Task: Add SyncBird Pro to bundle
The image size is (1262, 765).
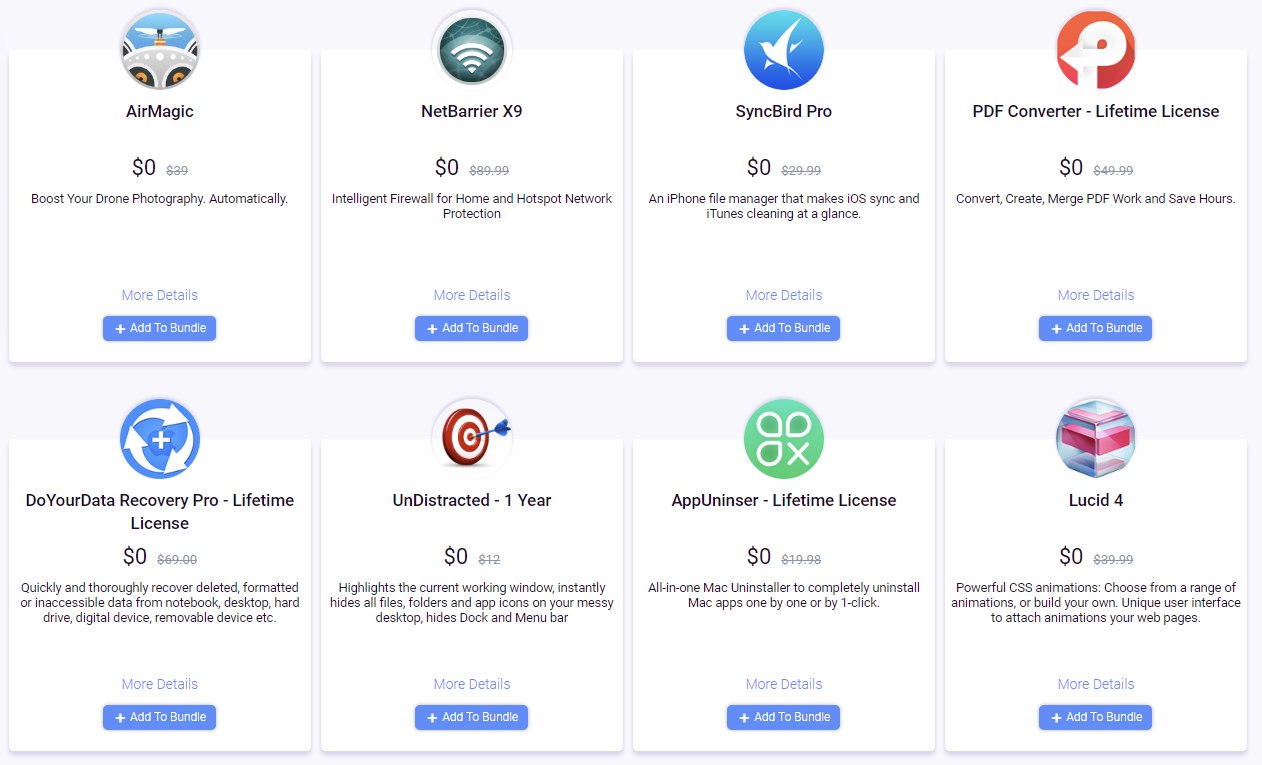Action: (784, 328)
